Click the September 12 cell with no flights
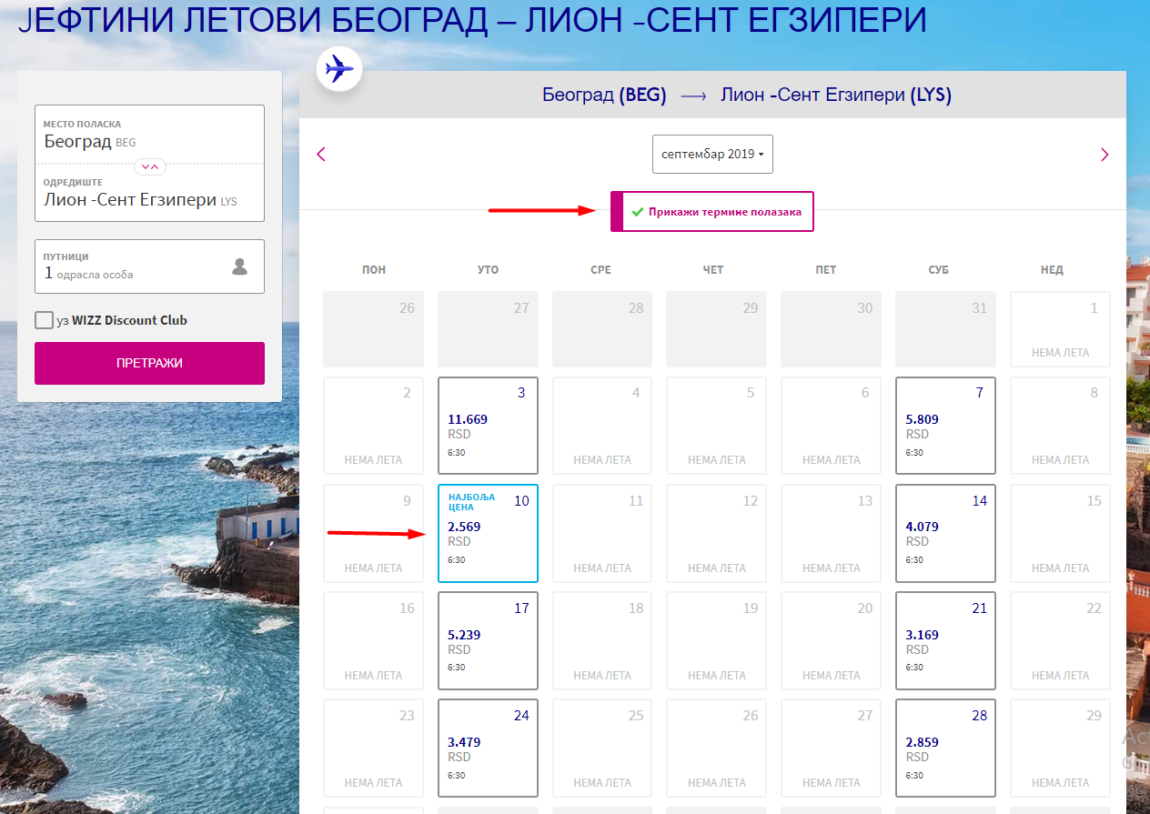The image size is (1150, 814). [717, 533]
